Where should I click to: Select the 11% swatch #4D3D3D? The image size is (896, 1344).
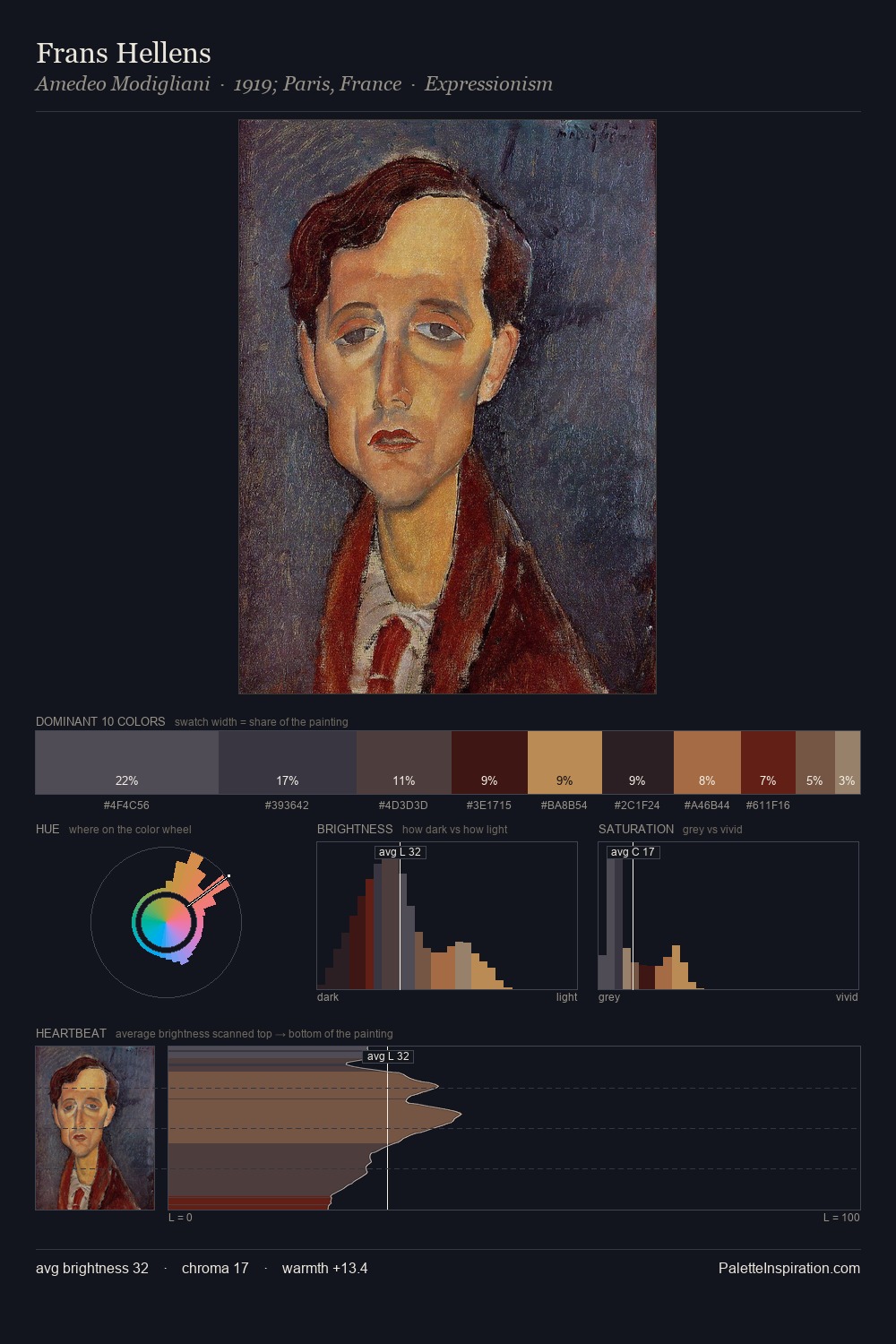pos(404,762)
